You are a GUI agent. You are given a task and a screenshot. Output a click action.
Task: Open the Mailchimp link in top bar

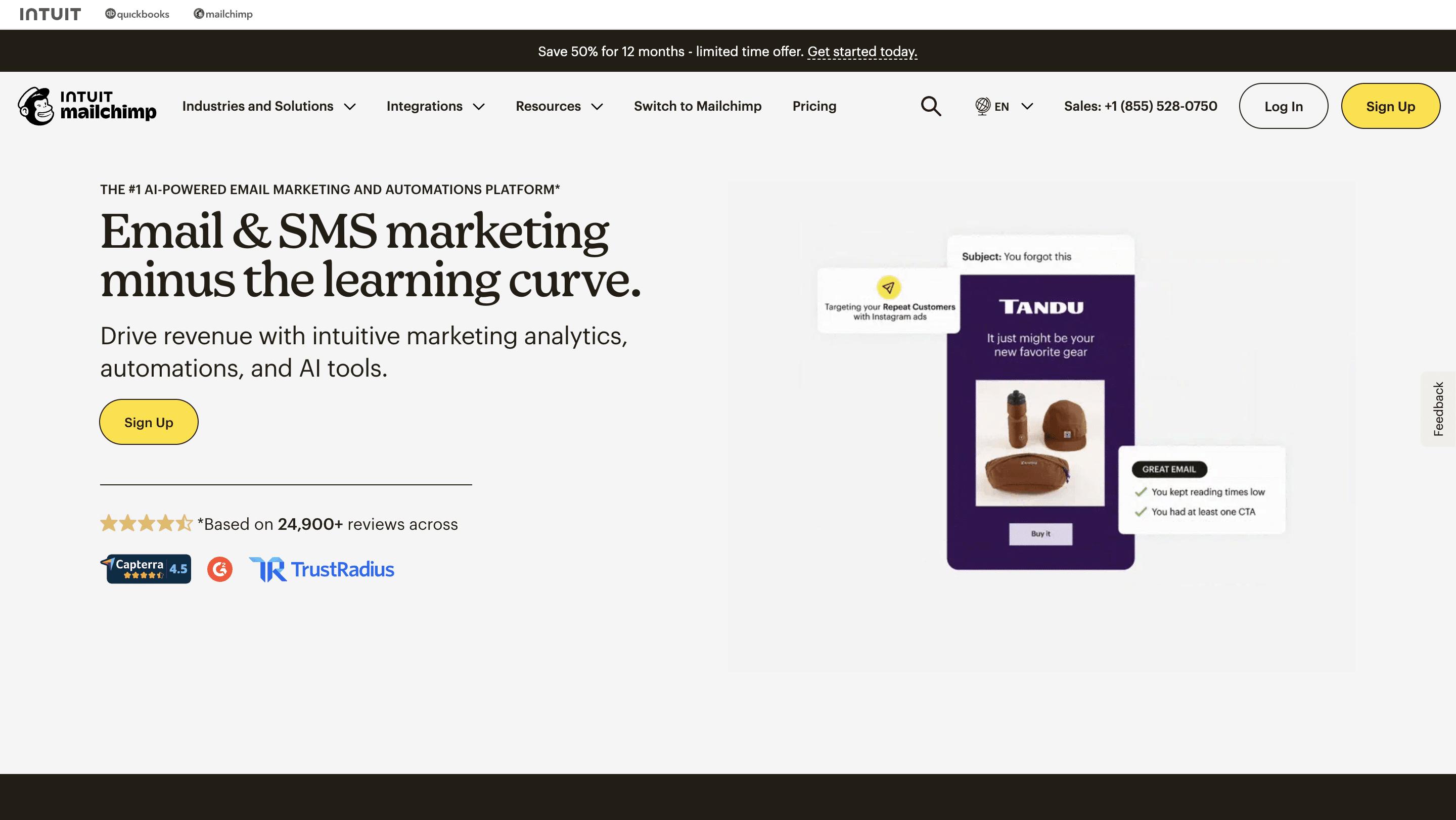(x=223, y=14)
